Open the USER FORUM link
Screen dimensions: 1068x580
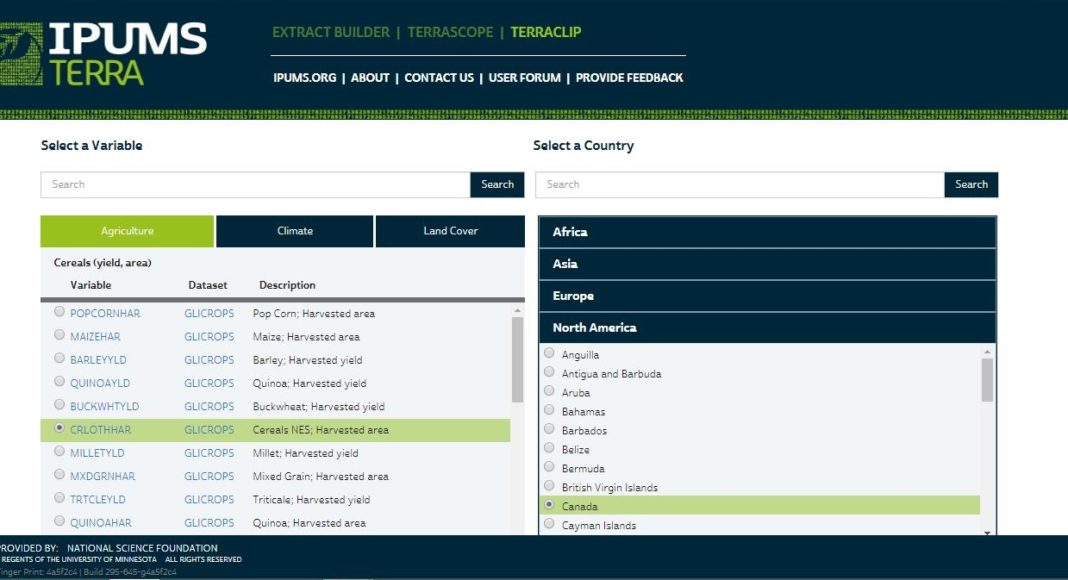coord(525,78)
